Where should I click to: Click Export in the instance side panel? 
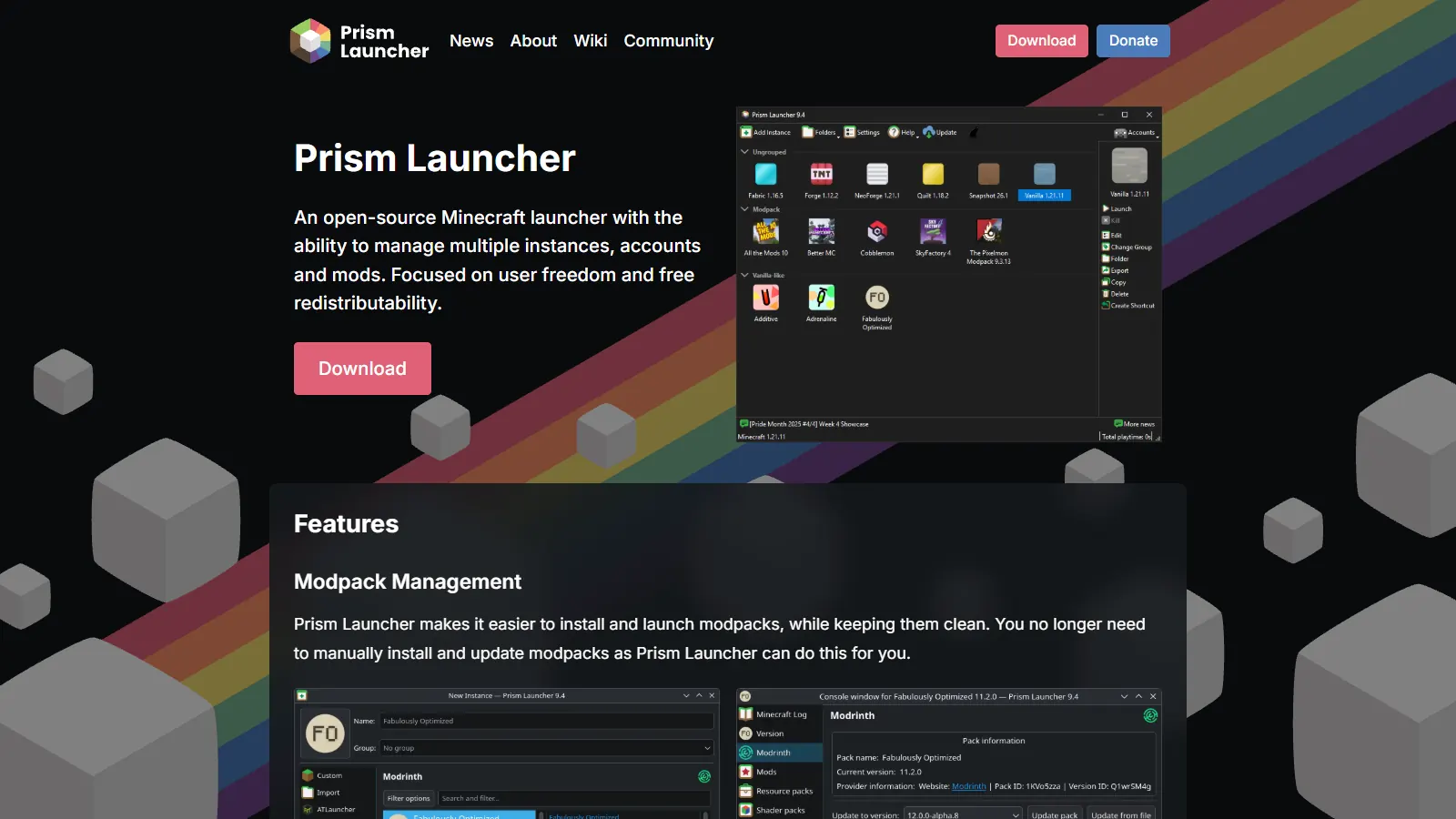[1116, 270]
